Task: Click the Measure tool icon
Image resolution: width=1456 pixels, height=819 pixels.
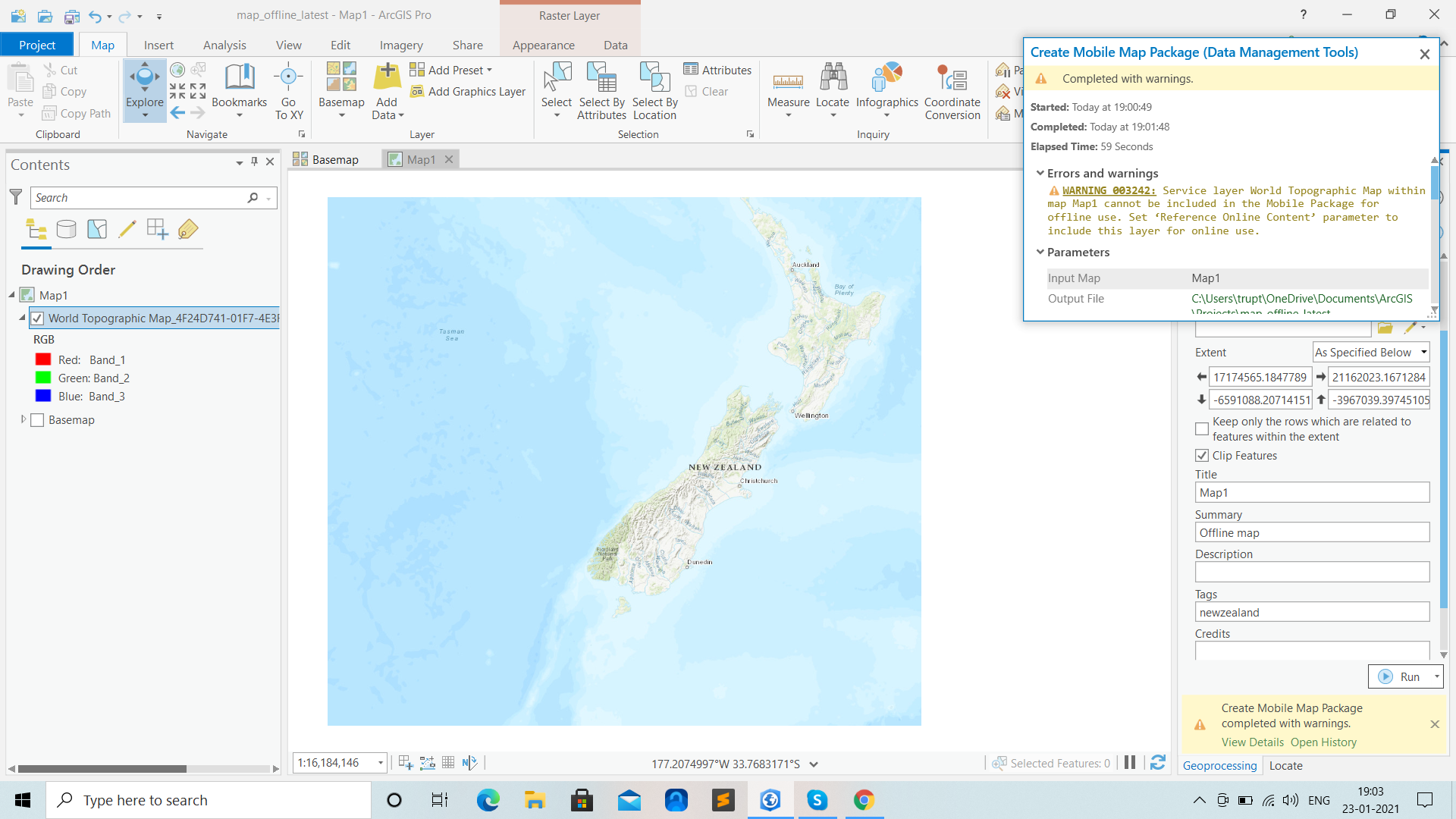Action: pyautogui.click(x=788, y=80)
